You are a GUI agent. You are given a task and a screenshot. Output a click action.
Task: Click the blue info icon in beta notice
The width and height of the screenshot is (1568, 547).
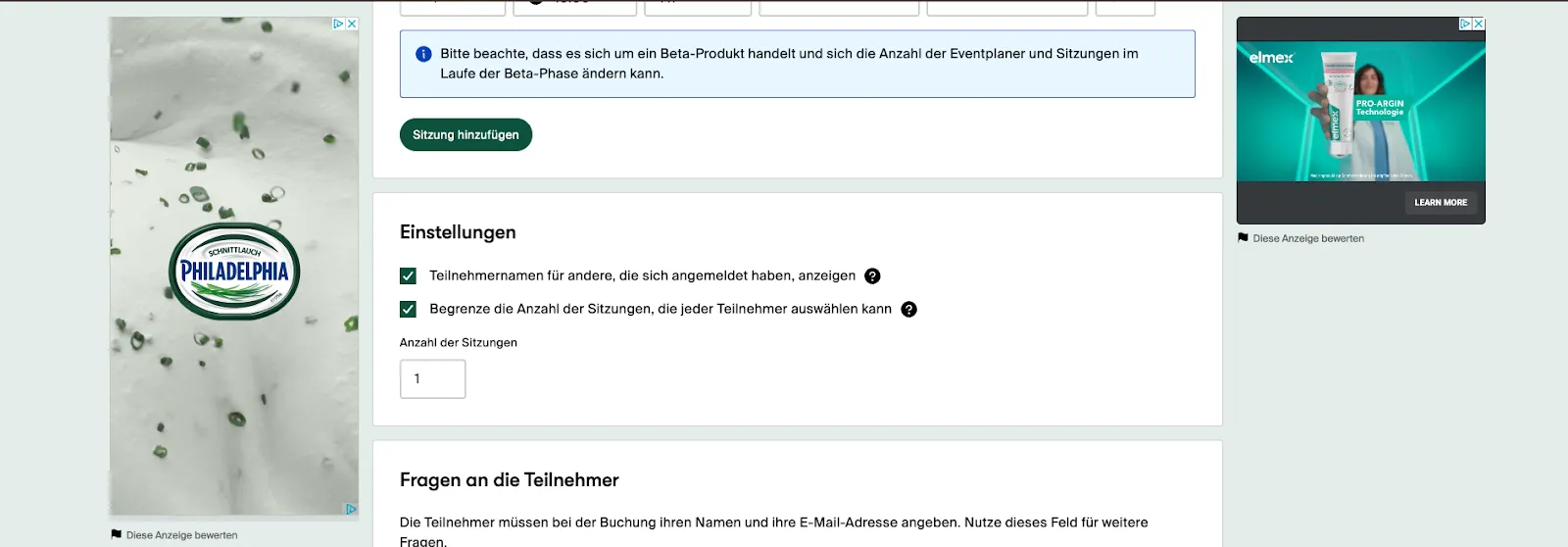(423, 54)
